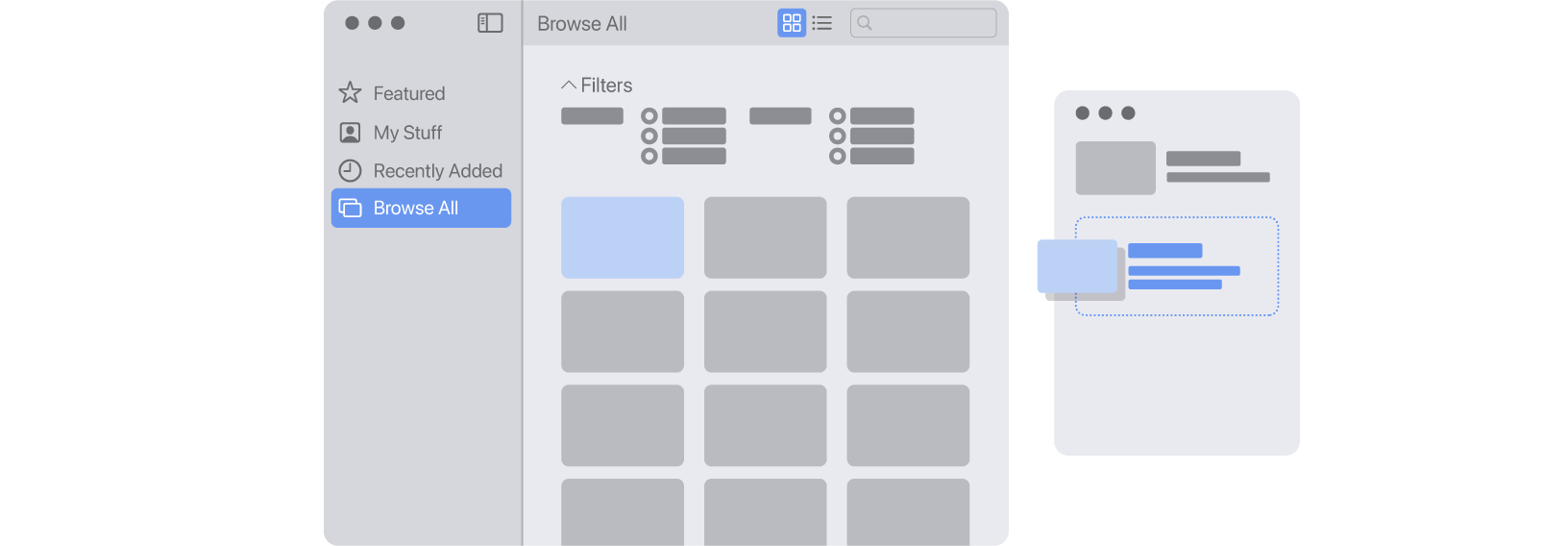Click the Browse All stack icon
Viewport: 1568px width, 546px height.
pyautogui.click(x=350, y=209)
